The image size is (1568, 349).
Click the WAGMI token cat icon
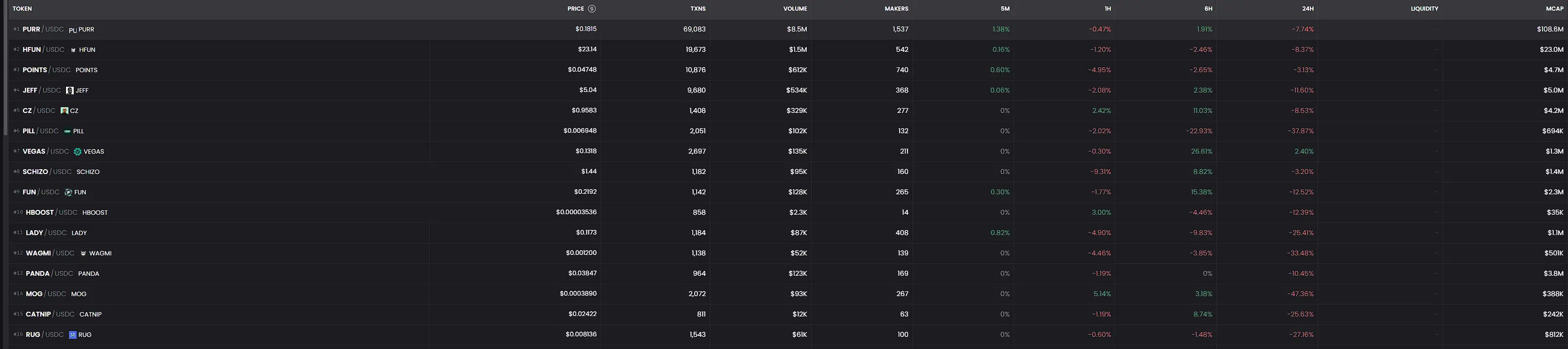pos(83,254)
